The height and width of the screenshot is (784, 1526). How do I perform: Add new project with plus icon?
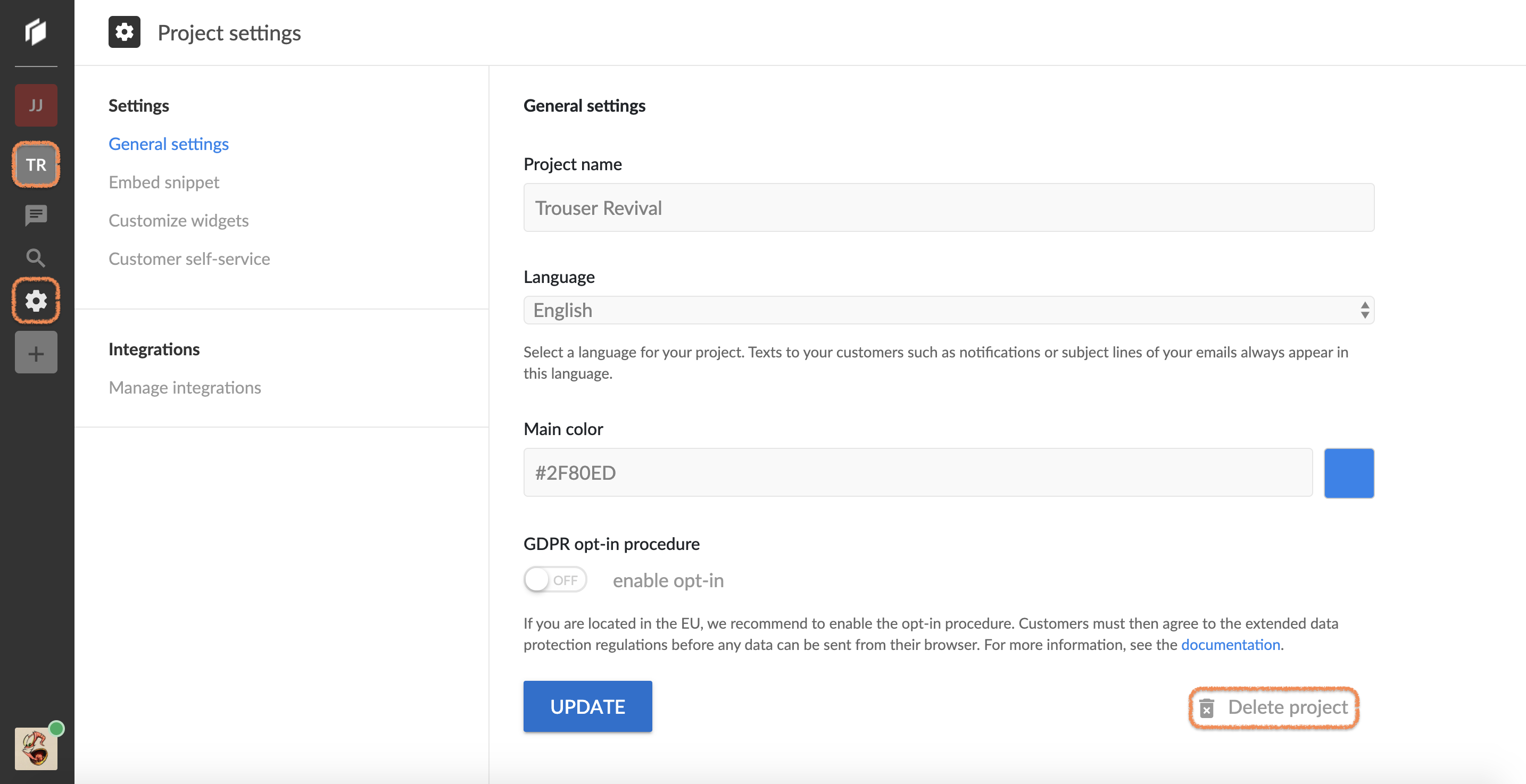[36, 353]
